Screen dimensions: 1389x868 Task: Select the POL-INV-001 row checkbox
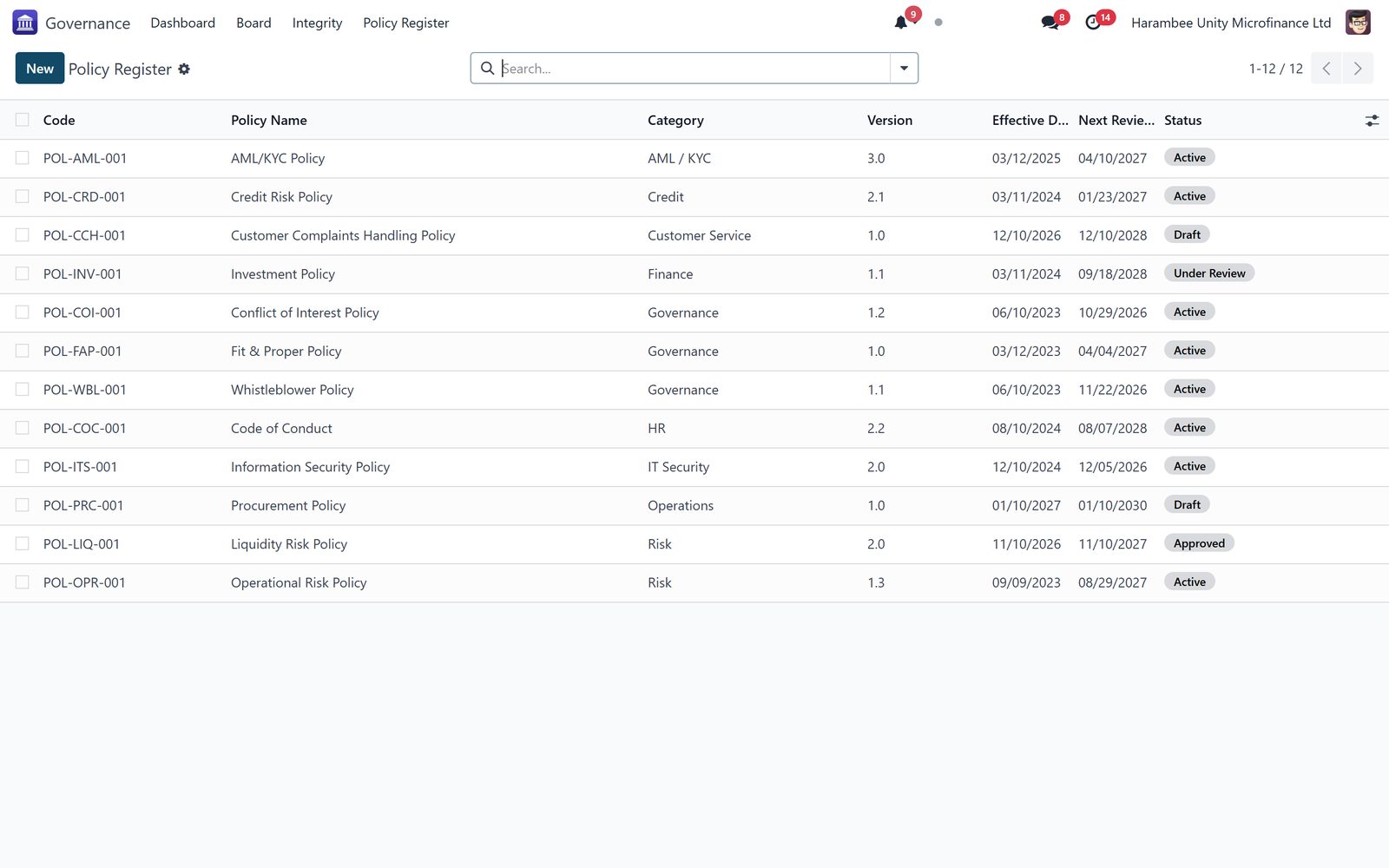point(23,273)
